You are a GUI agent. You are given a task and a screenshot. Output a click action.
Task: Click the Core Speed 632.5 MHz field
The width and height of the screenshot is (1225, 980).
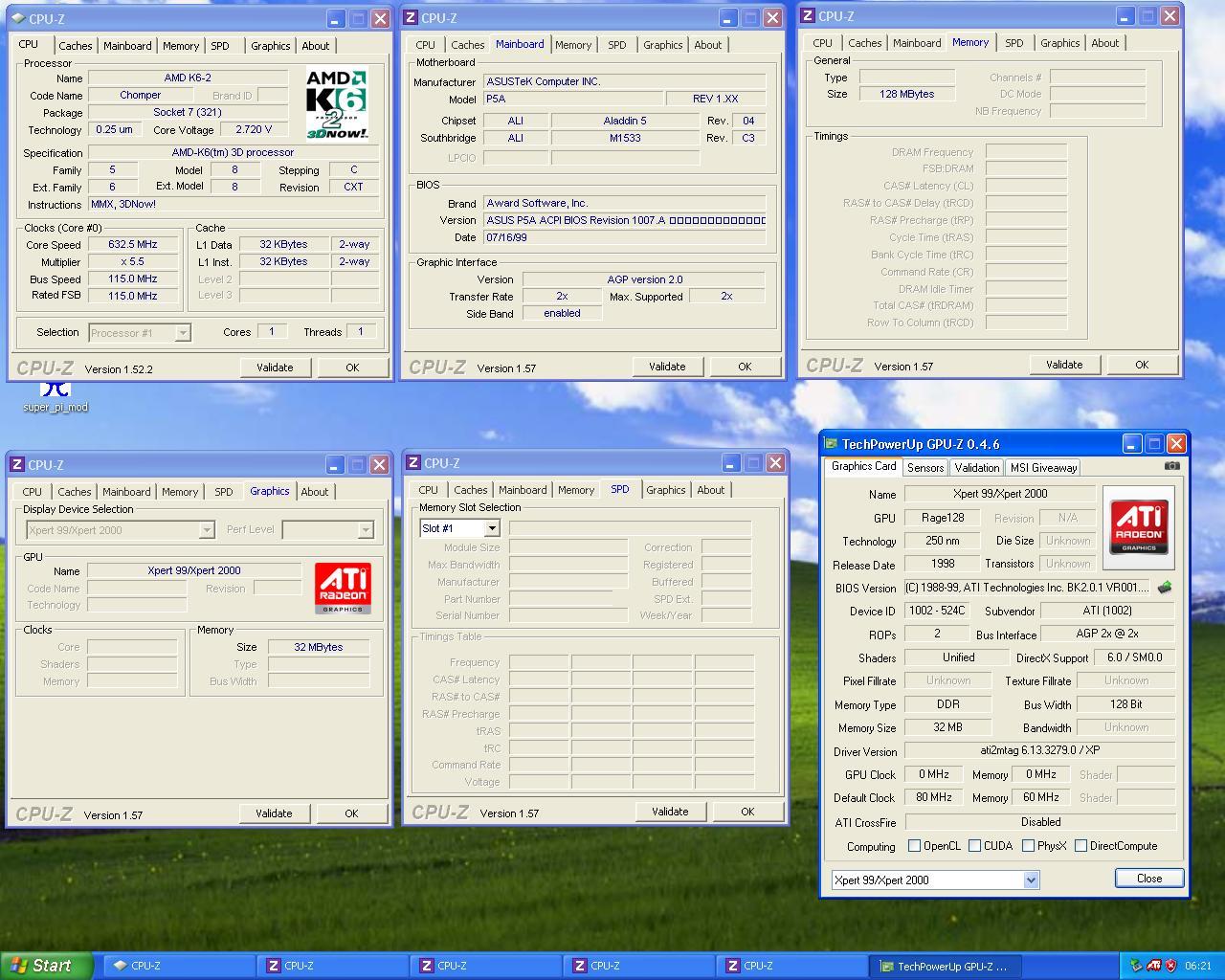(x=133, y=244)
